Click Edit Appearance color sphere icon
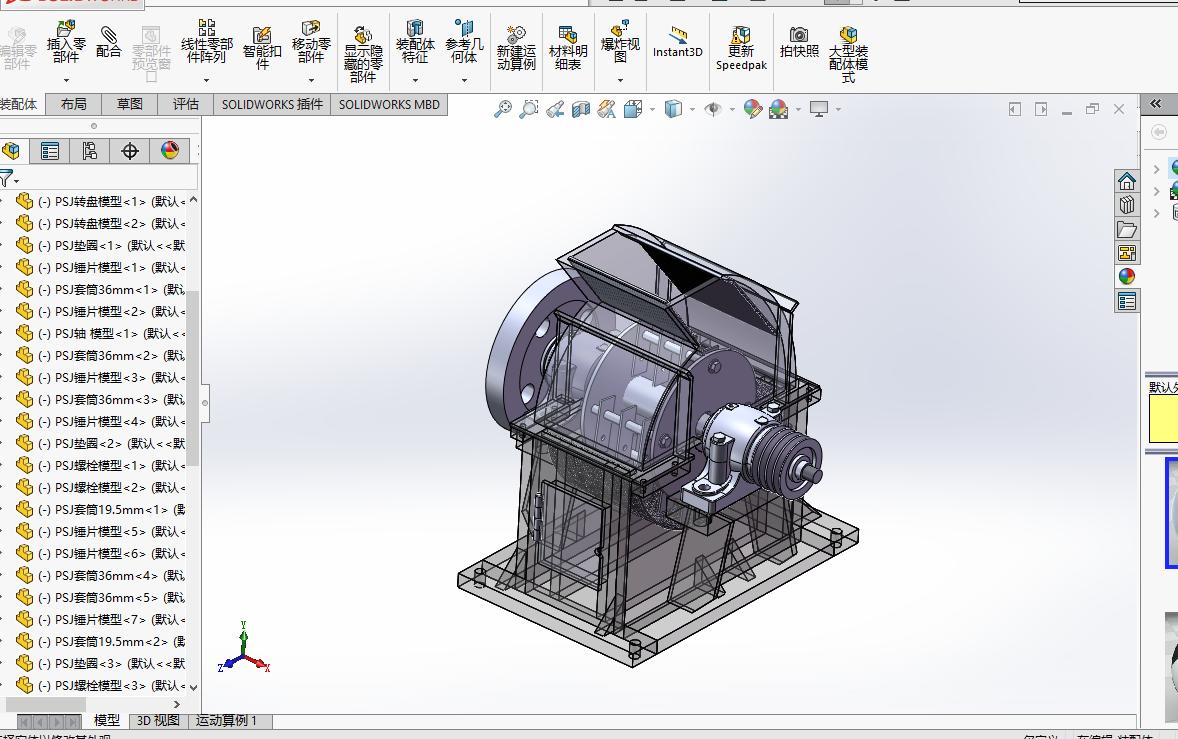The height and width of the screenshot is (739, 1178). pyautogui.click(x=753, y=109)
